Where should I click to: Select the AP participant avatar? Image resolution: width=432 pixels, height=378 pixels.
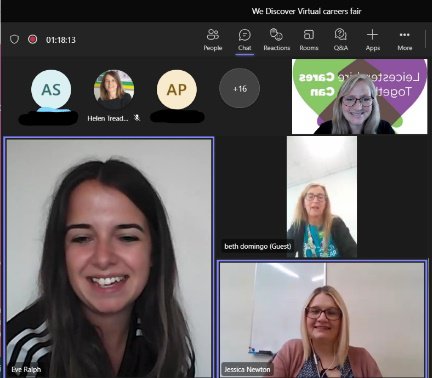tap(177, 89)
